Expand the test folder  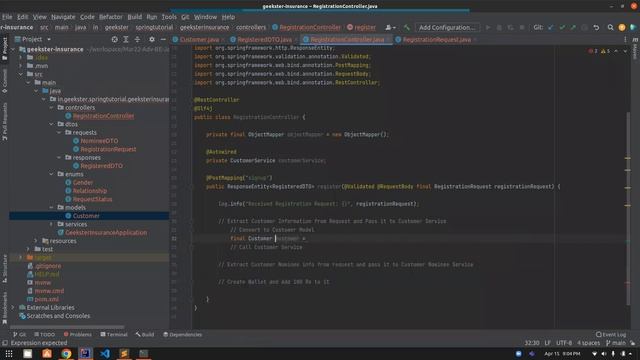pos(29,249)
